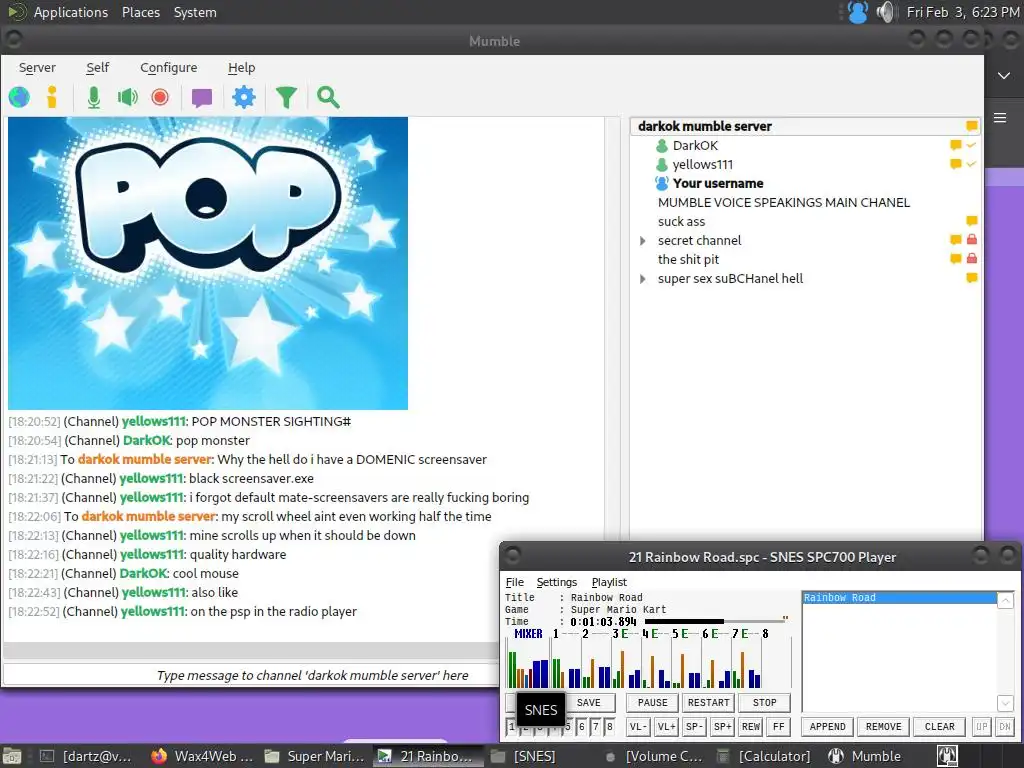Open the Configure menu in Mumble
Viewport: 1024px width, 768px height.
[x=168, y=67]
